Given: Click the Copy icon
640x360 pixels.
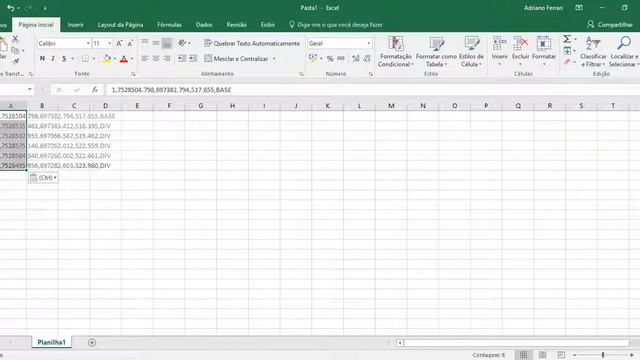Looking at the screenshot, I should (15, 51).
